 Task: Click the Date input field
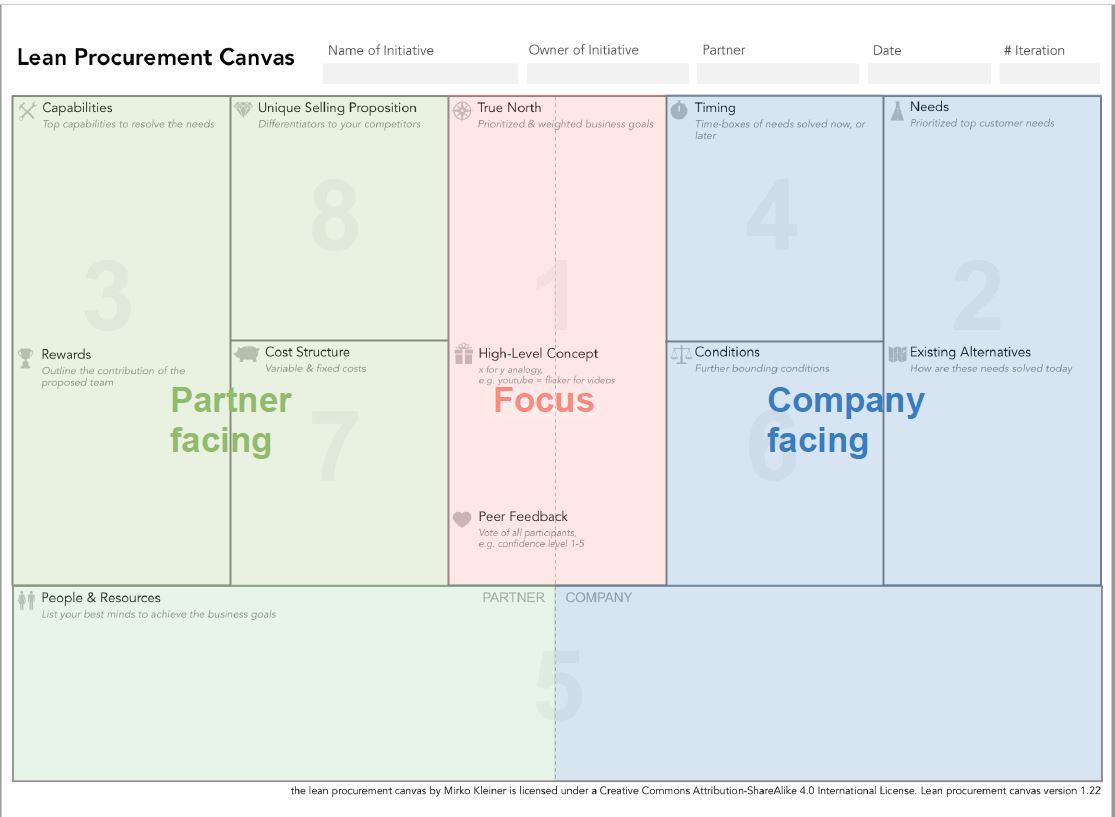pos(929,74)
